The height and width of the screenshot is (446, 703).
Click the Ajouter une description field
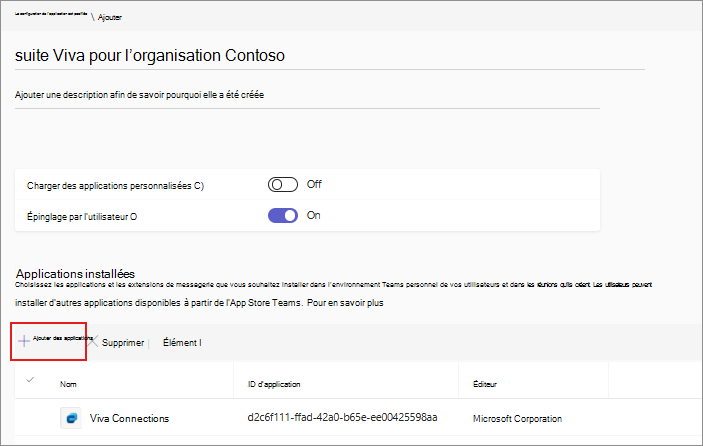coord(307,95)
